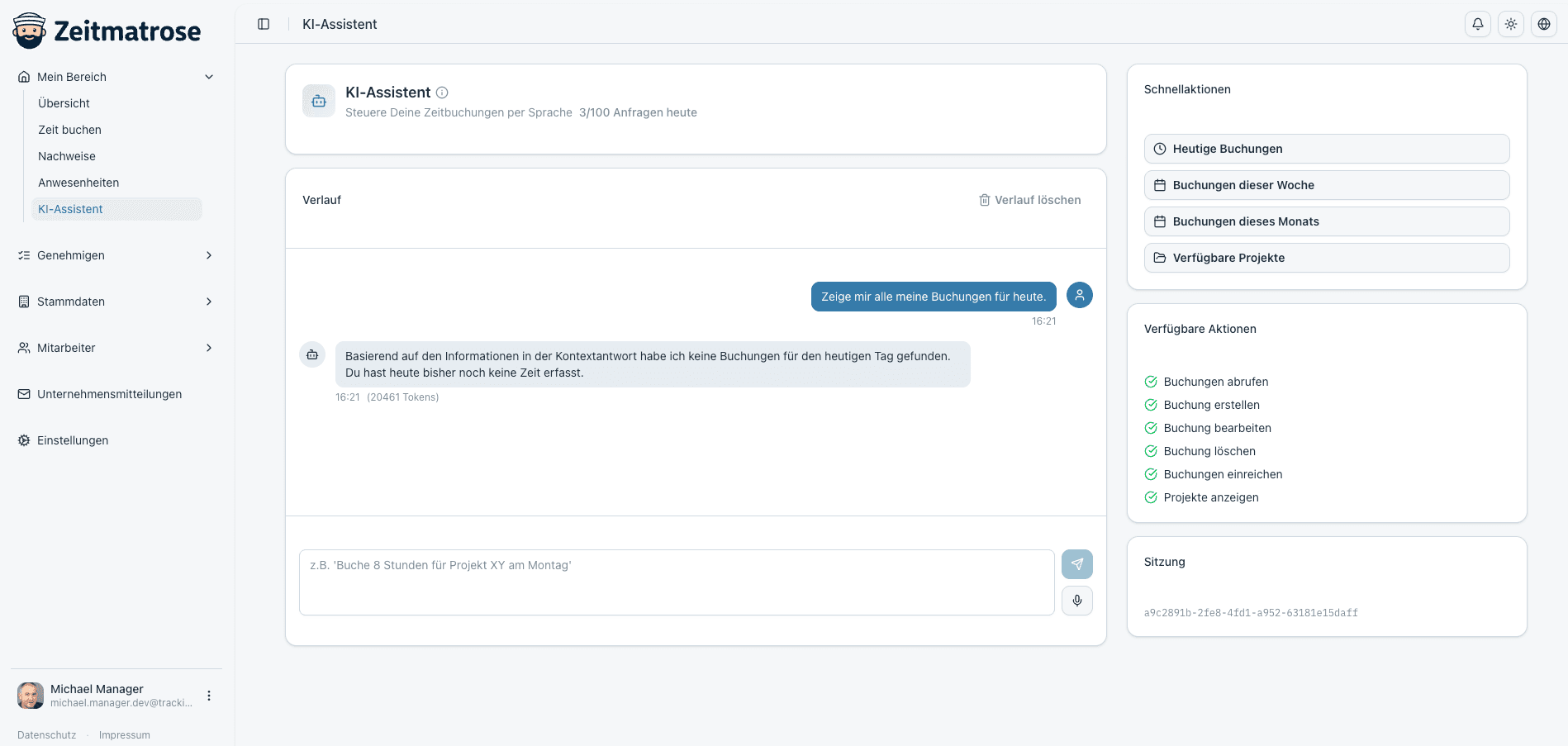Click the clock icon in Heutige Buchungen

pyautogui.click(x=1160, y=149)
